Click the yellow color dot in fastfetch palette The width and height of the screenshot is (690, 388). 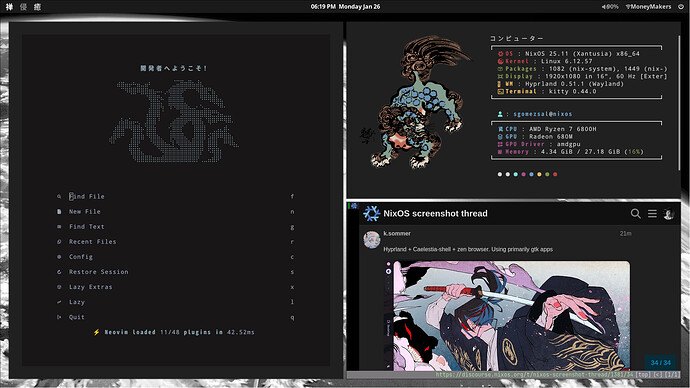click(540, 174)
